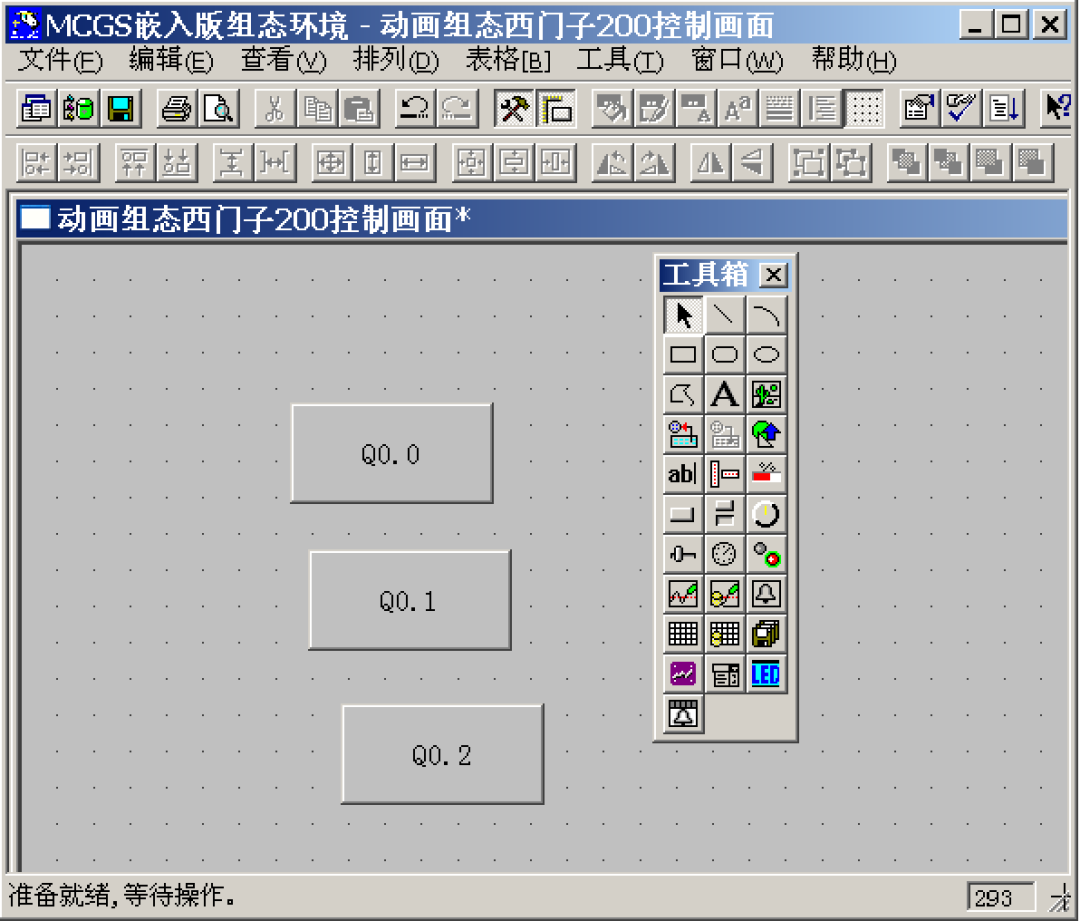
Task: Select the real-time curve tool in toolbox
Action: coord(683,594)
